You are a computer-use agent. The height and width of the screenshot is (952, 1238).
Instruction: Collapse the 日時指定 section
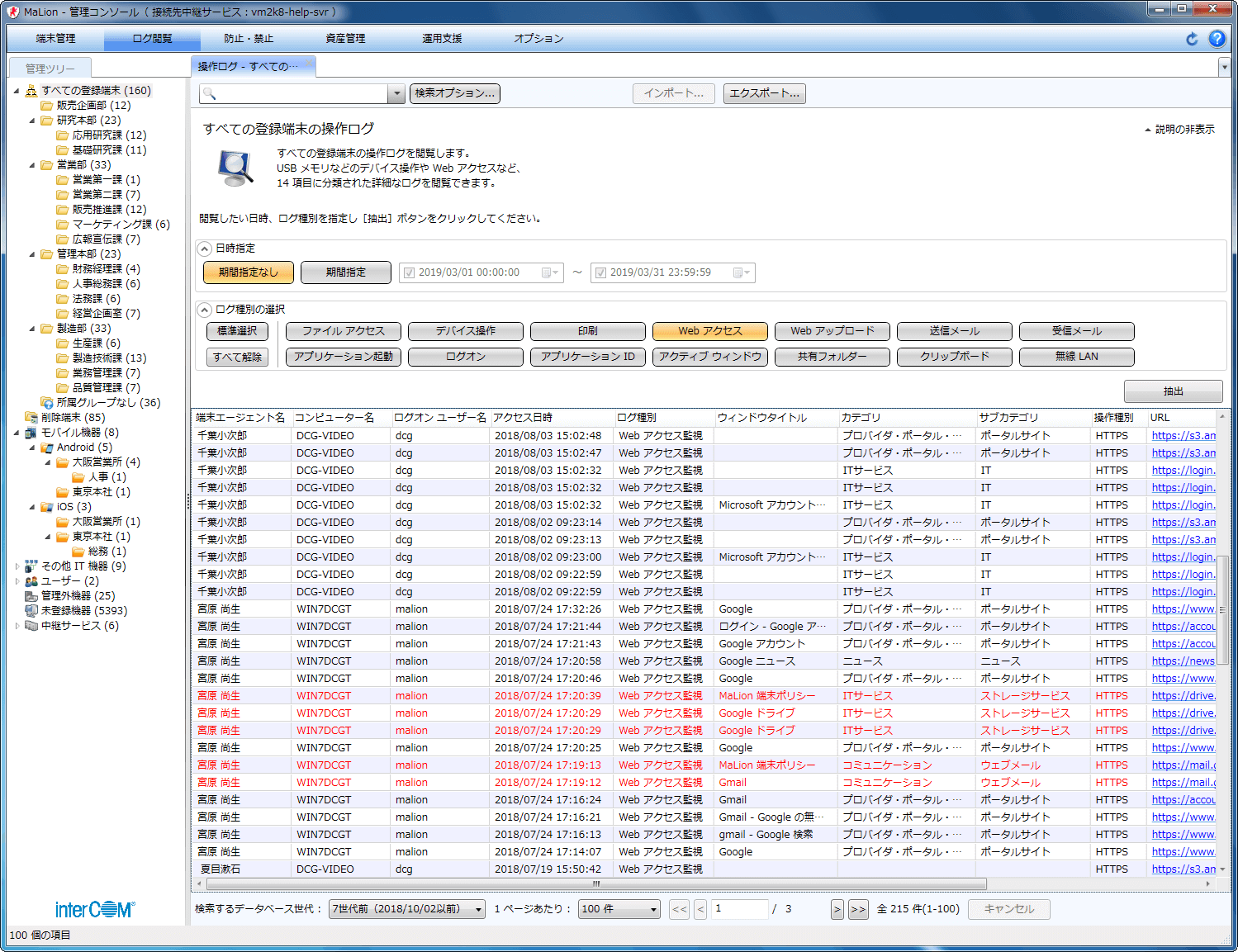(x=205, y=249)
